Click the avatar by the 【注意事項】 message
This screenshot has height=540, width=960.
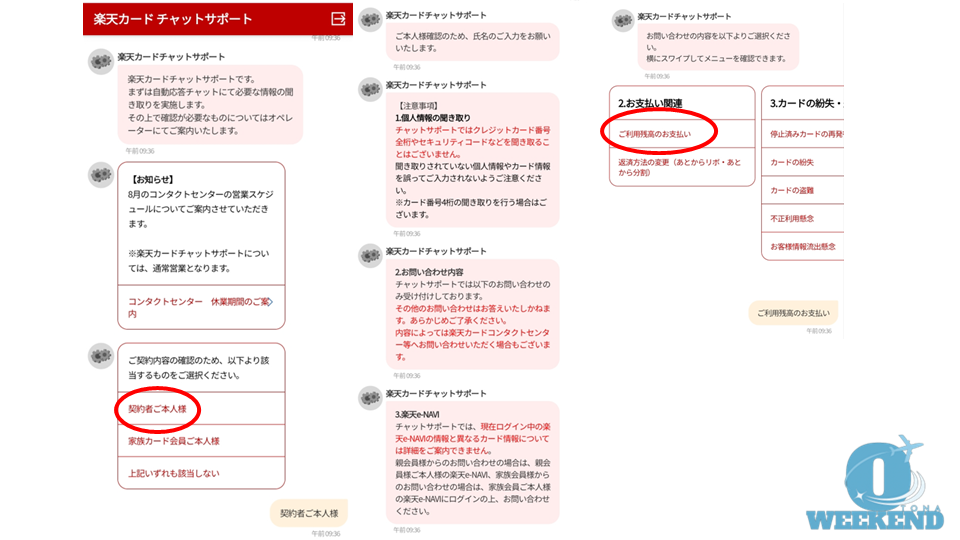click(x=370, y=89)
